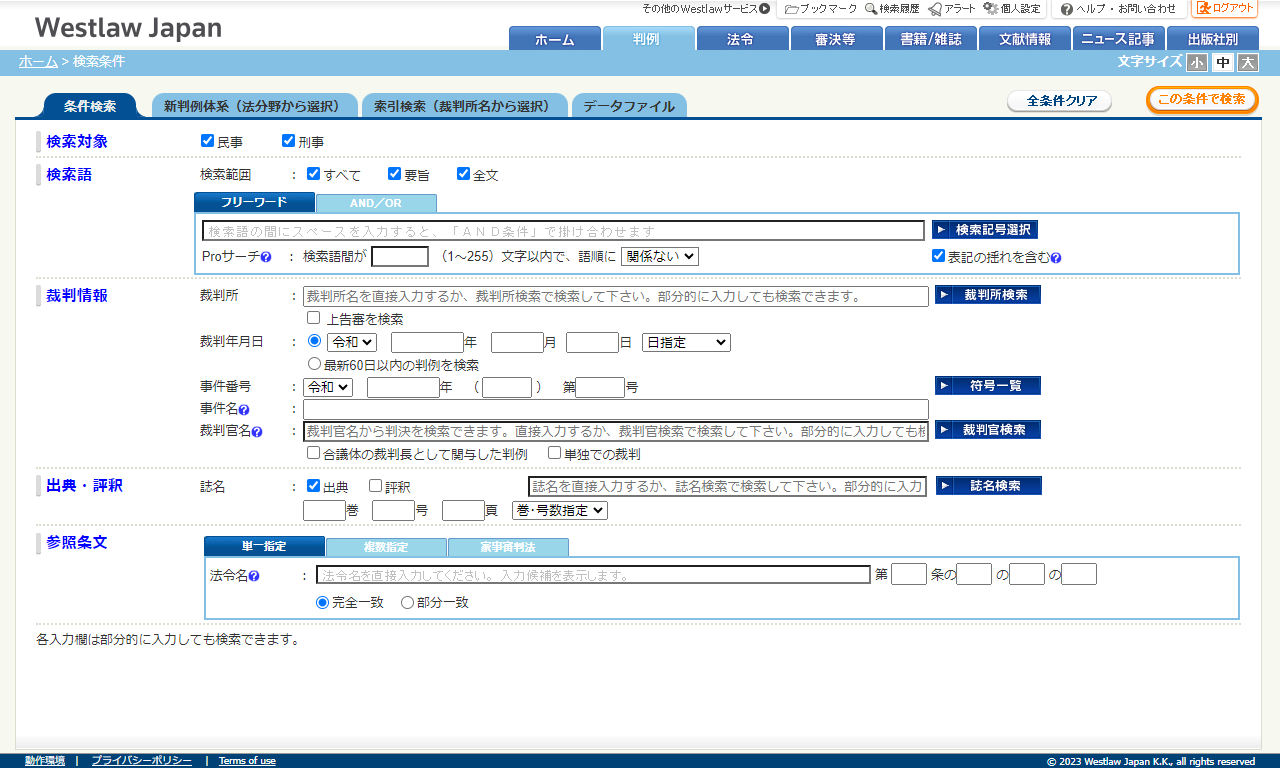
Task: Click 誌名検索 button
Action: pyautogui.click(x=989, y=486)
